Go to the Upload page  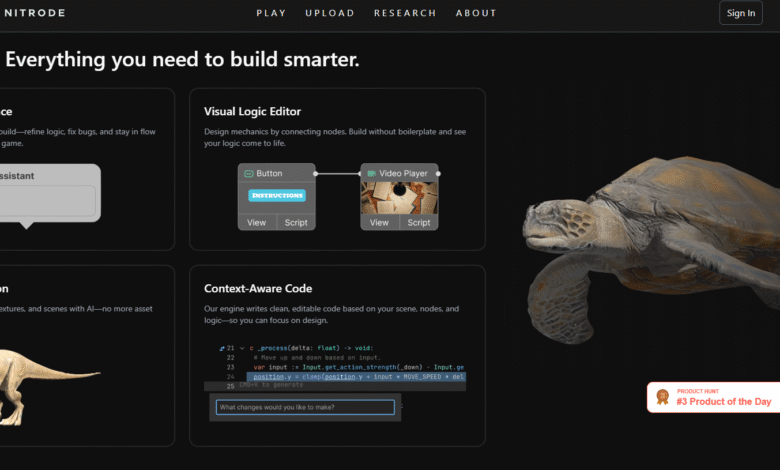(x=329, y=13)
